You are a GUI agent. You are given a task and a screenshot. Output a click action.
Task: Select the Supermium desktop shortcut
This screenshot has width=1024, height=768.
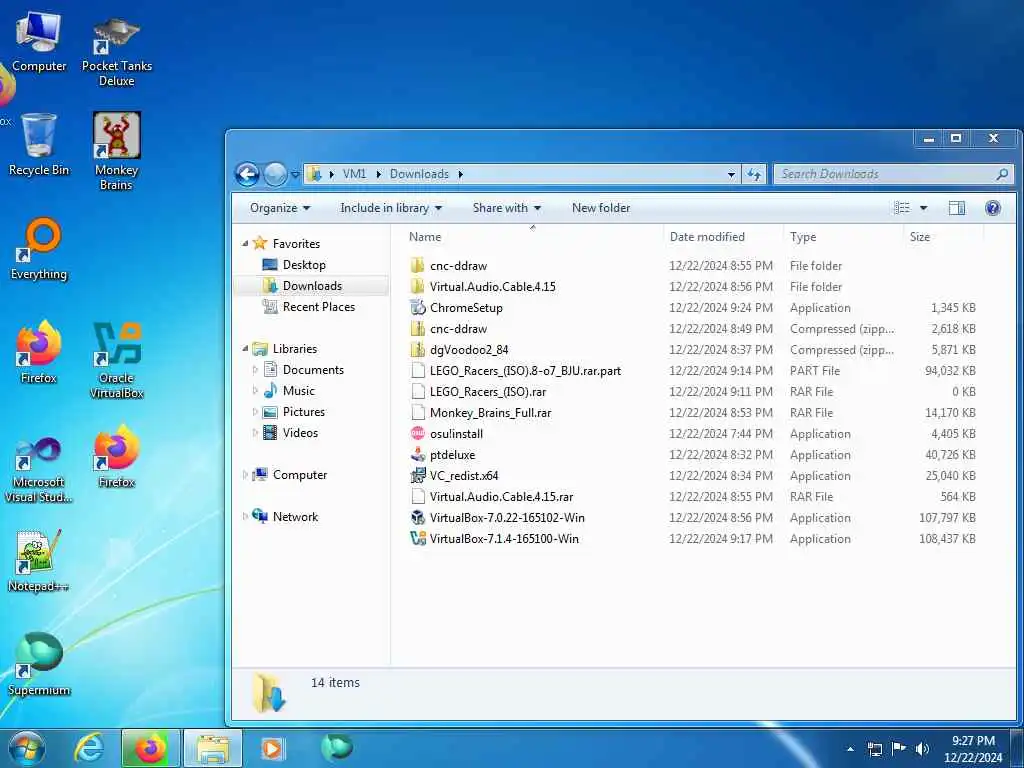pos(39,664)
